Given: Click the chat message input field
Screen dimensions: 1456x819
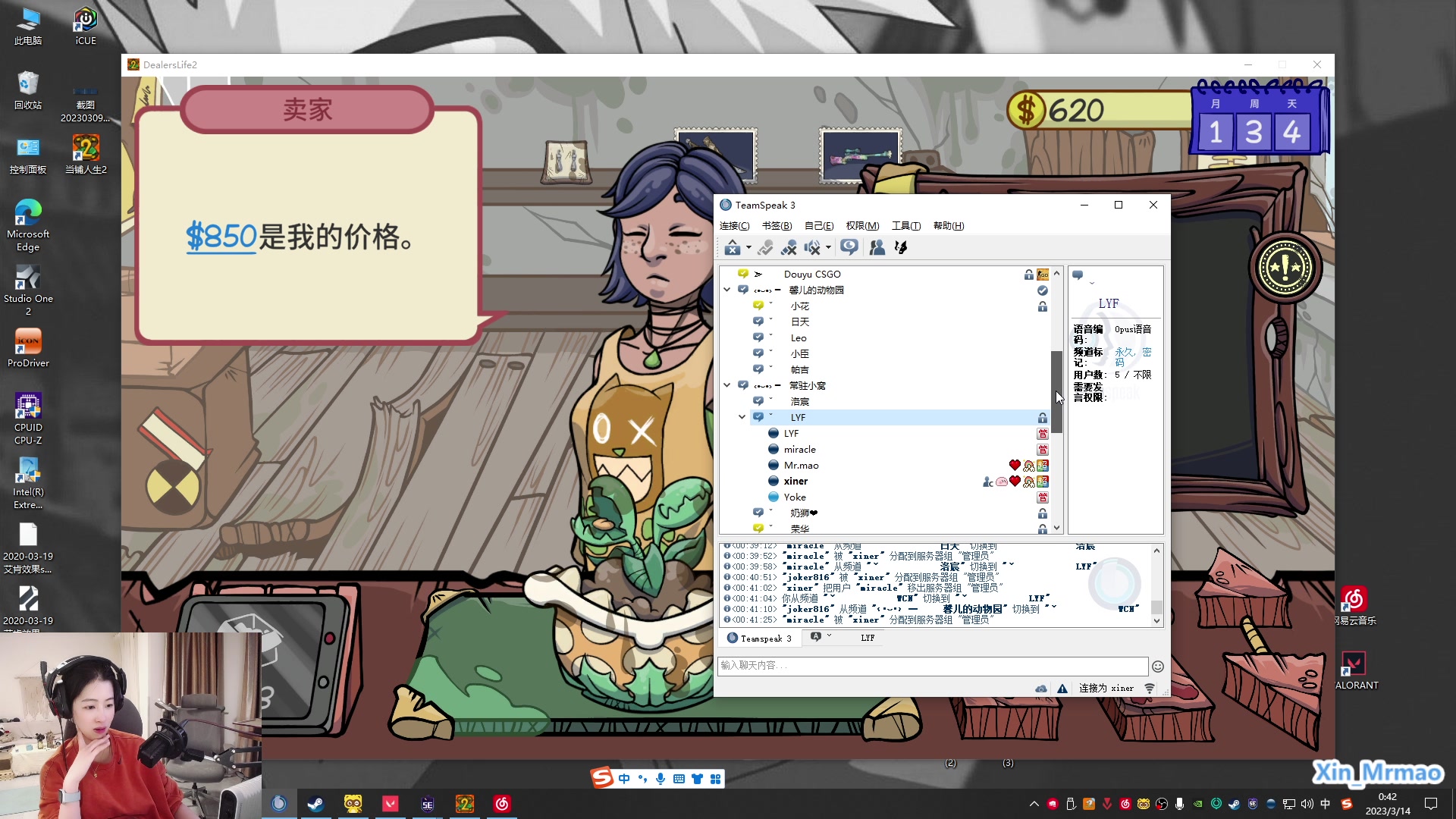Looking at the screenshot, I should click(x=932, y=666).
